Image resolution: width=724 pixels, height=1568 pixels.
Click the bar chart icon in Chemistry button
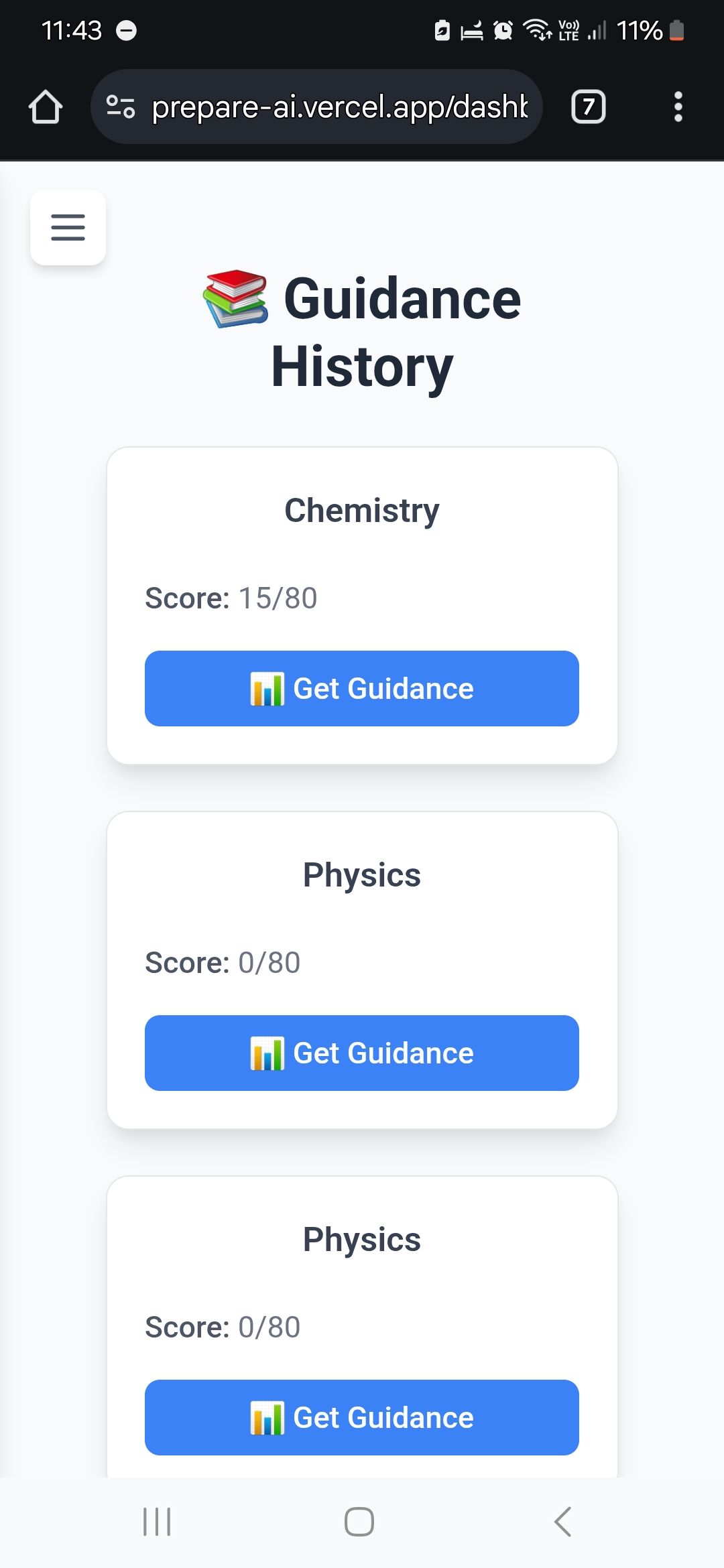point(267,689)
